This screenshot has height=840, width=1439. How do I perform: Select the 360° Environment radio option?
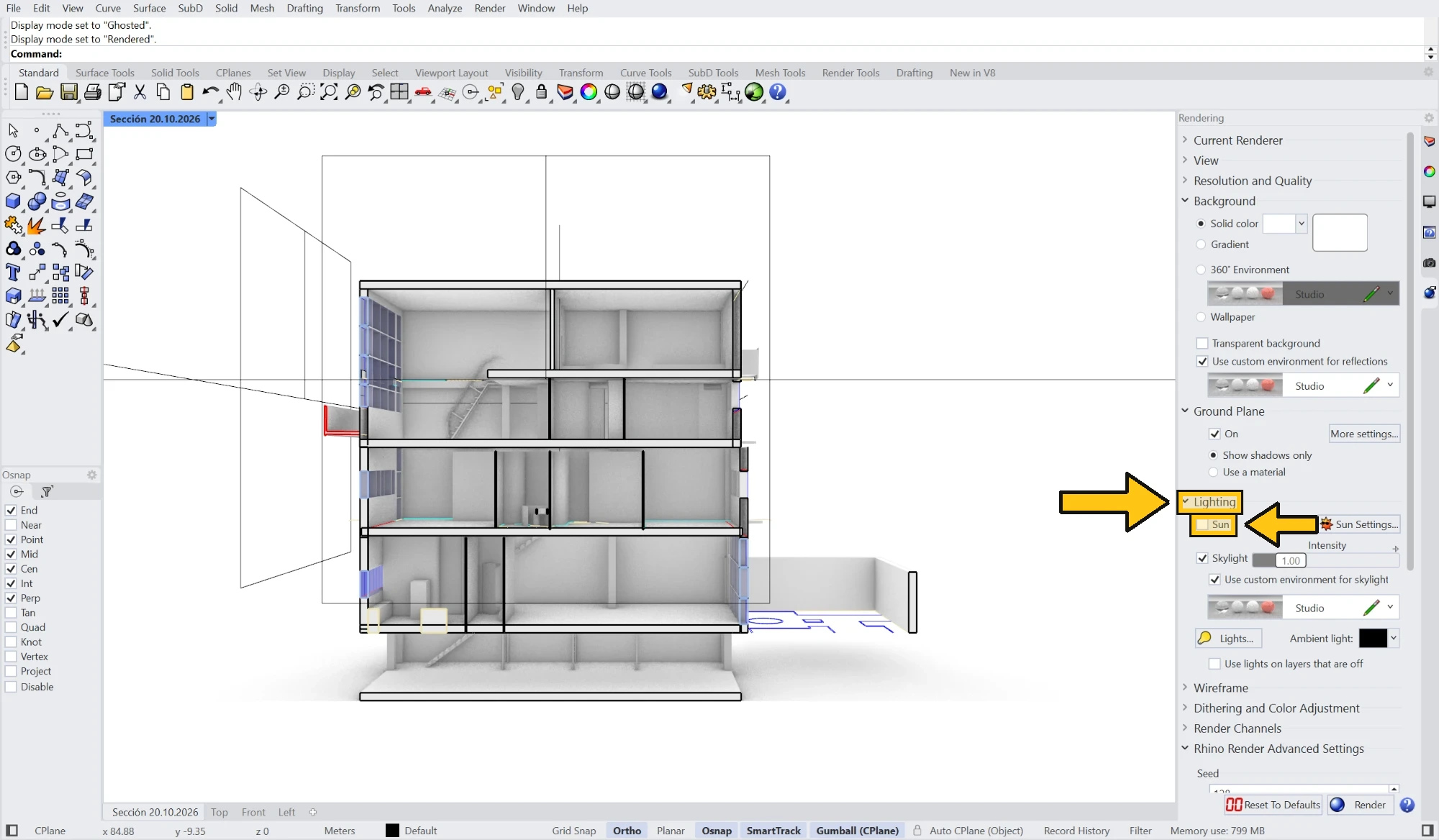[x=1201, y=270]
